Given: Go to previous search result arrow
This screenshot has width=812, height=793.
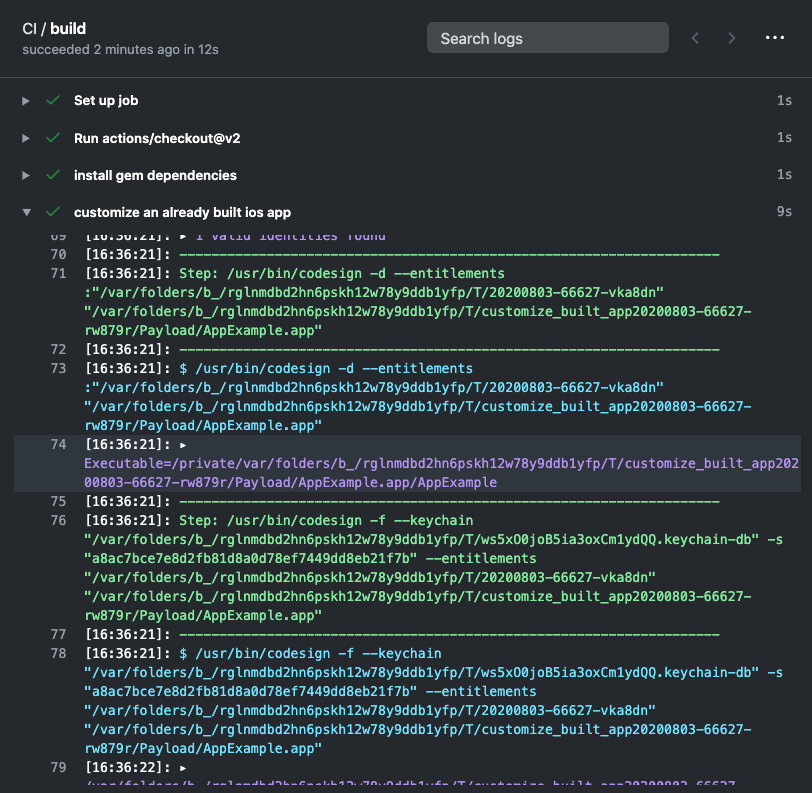Looking at the screenshot, I should coord(695,38).
